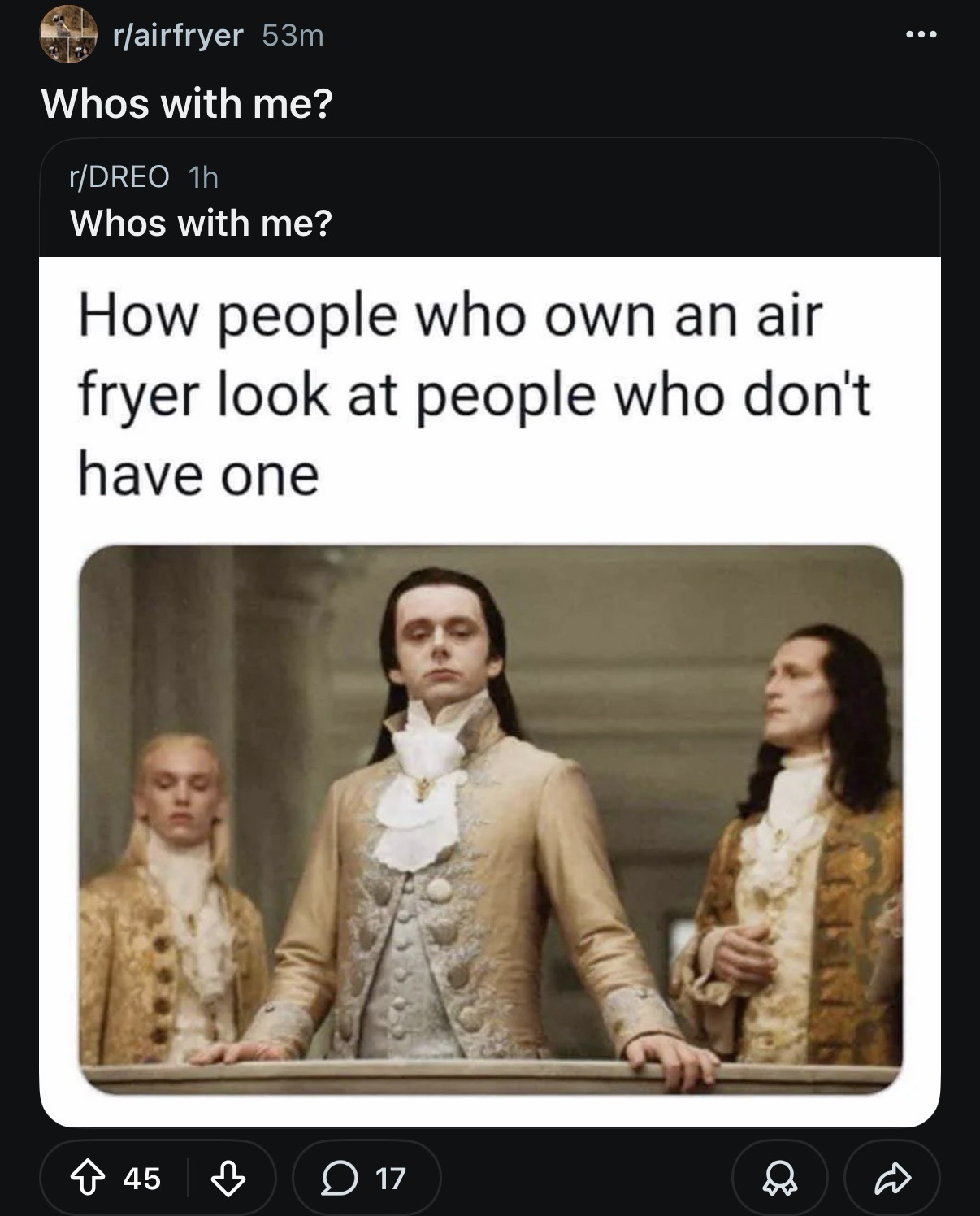Open the comments with 17 replies
Image resolution: width=980 pixels, height=1216 pixels.
tap(366, 1178)
